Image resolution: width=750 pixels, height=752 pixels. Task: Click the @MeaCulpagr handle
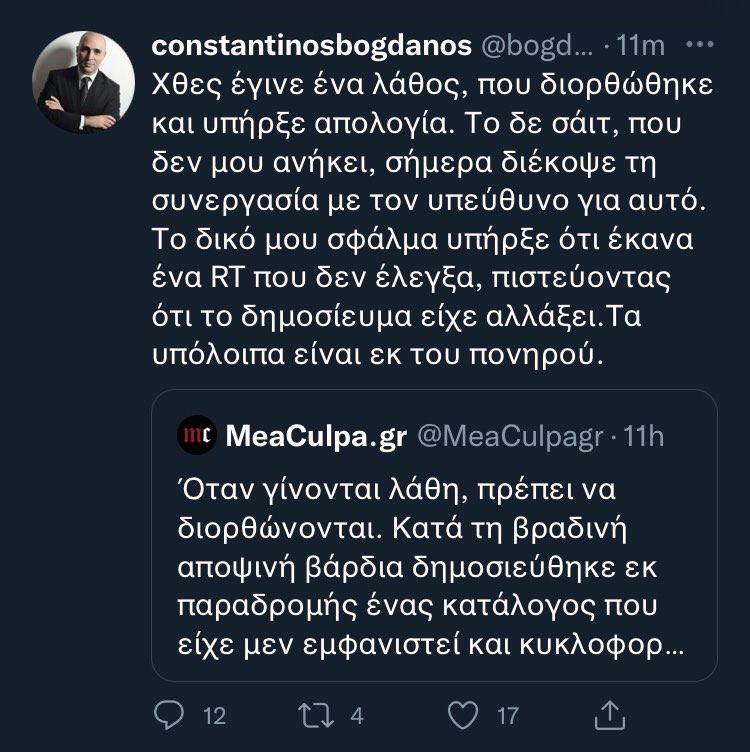point(508,435)
